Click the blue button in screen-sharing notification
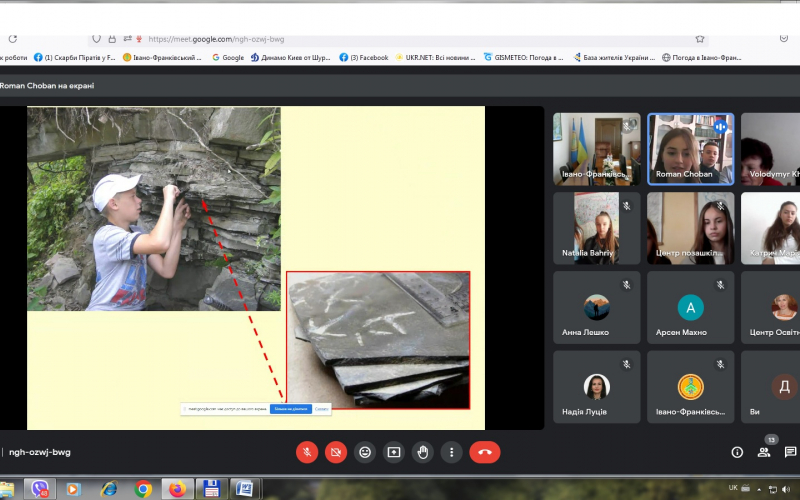Viewport: 800px width, 500px height. pyautogui.click(x=291, y=409)
